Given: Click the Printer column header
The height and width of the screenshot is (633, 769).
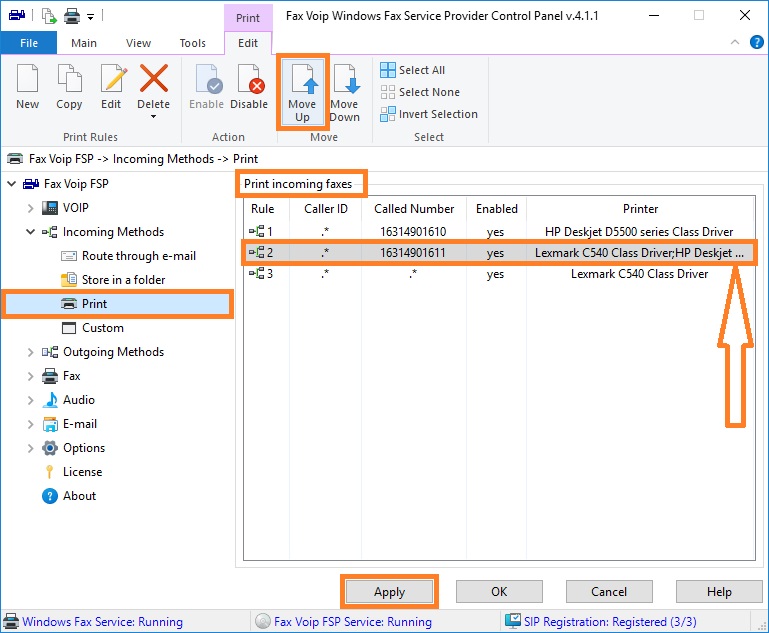Looking at the screenshot, I should [x=640, y=209].
